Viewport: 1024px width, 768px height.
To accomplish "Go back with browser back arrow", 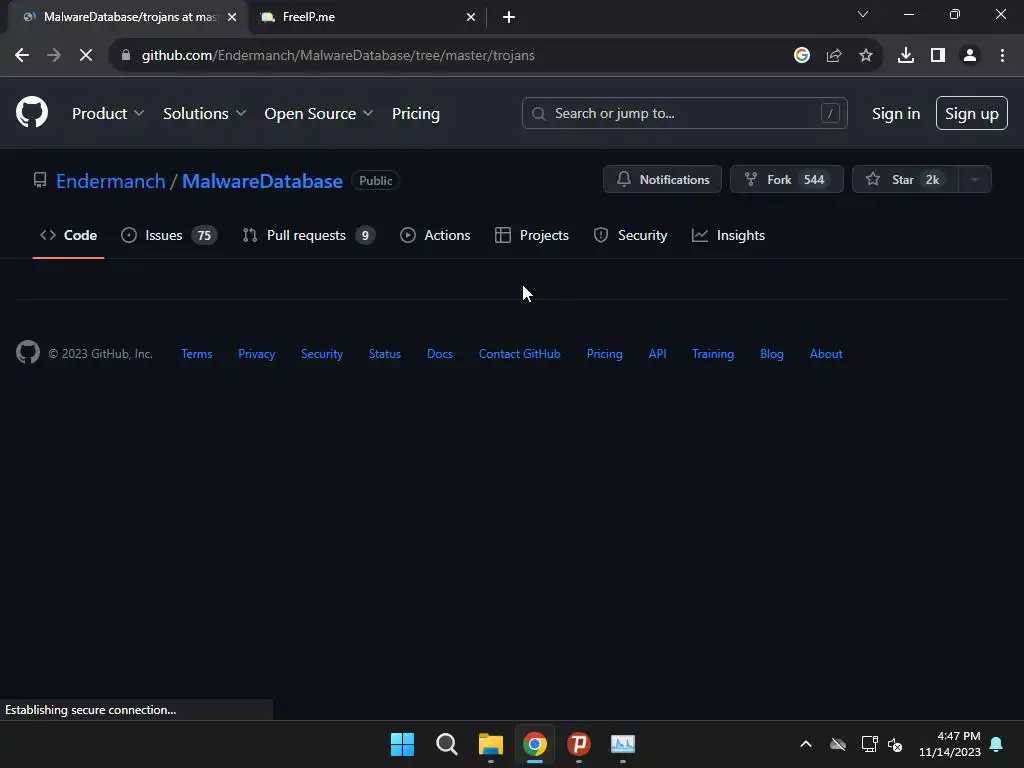I will 22,56.
